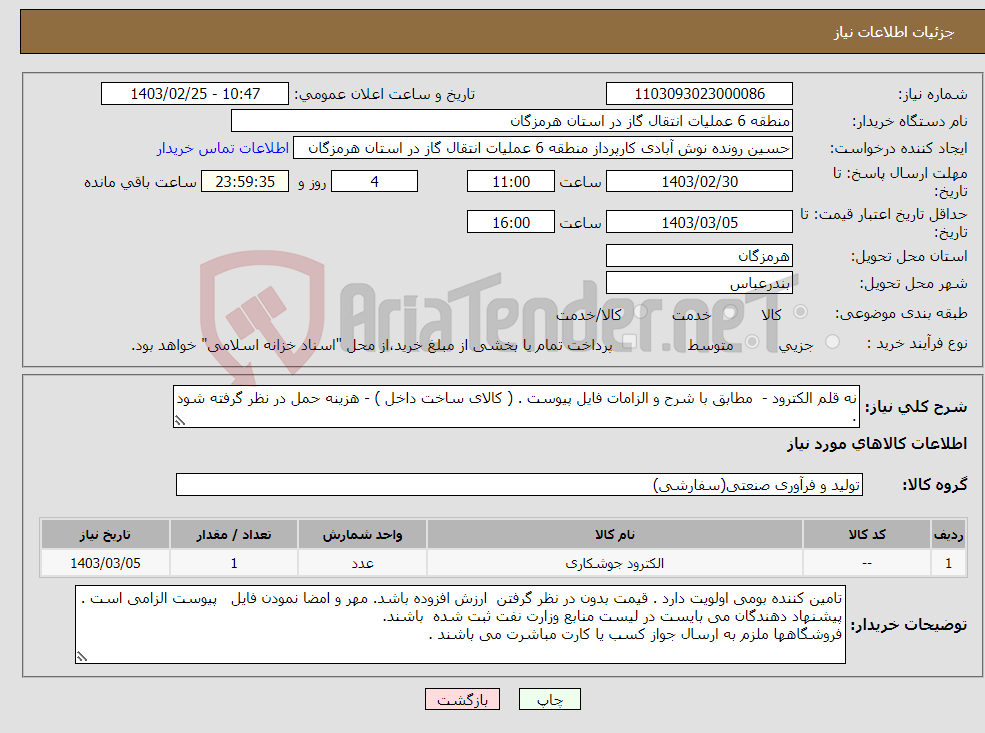Click the response deadline date 1403/02/30

[x=699, y=182]
